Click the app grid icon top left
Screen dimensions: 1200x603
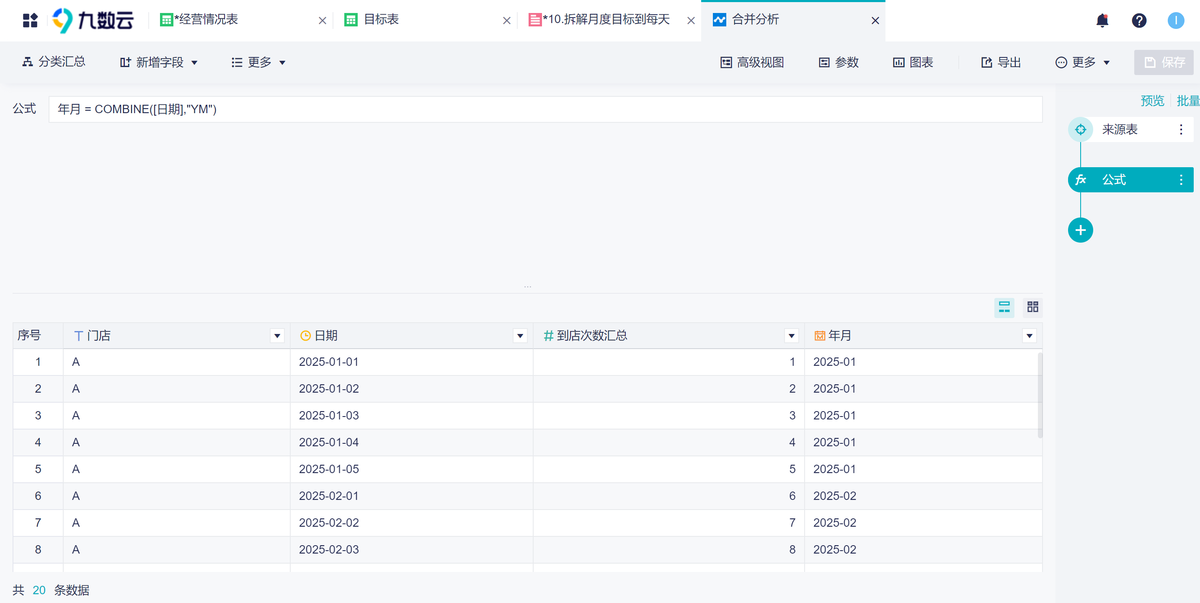[28, 19]
